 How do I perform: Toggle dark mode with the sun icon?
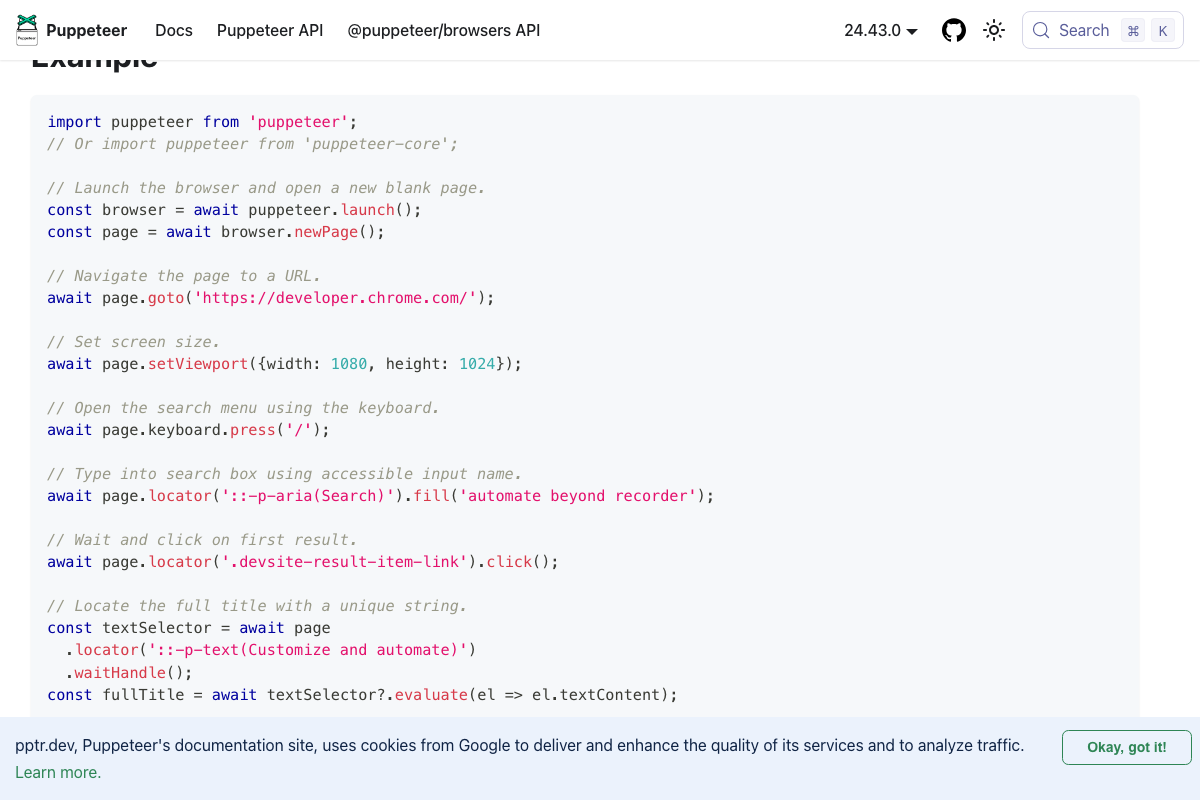click(994, 30)
